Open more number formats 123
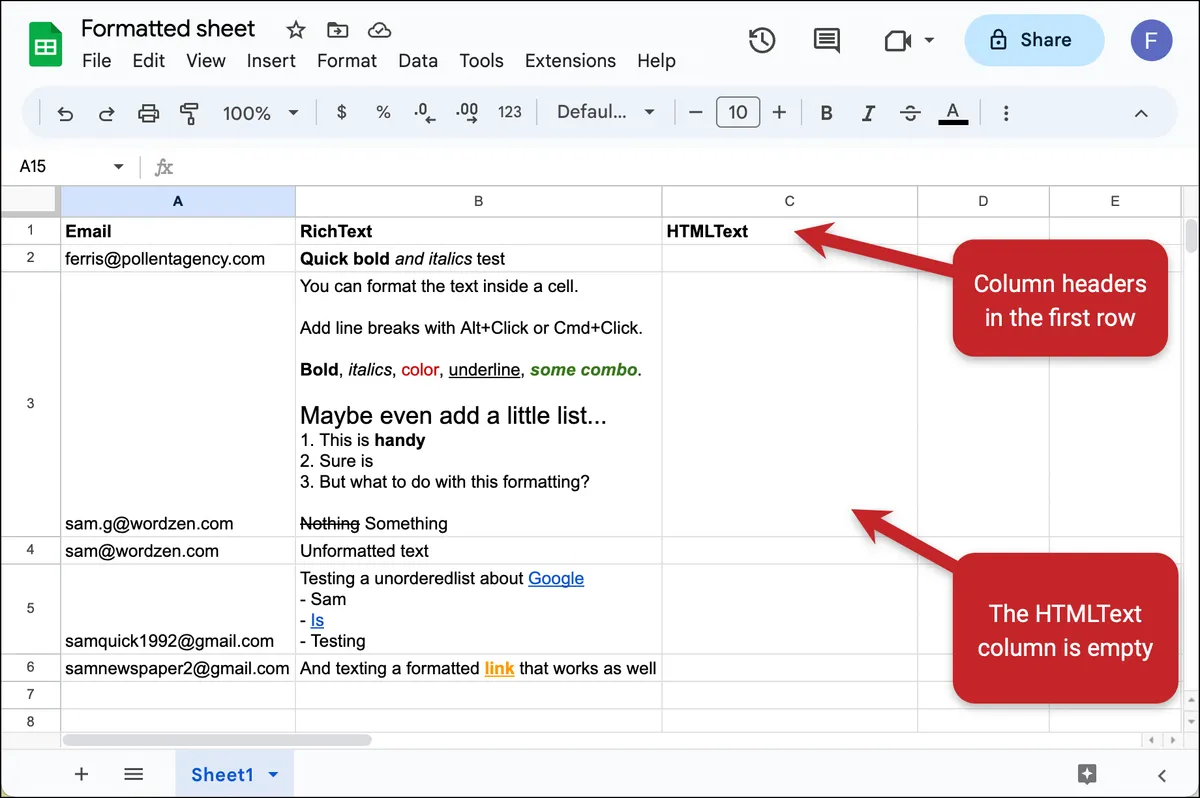This screenshot has height=798, width=1200. point(510,113)
